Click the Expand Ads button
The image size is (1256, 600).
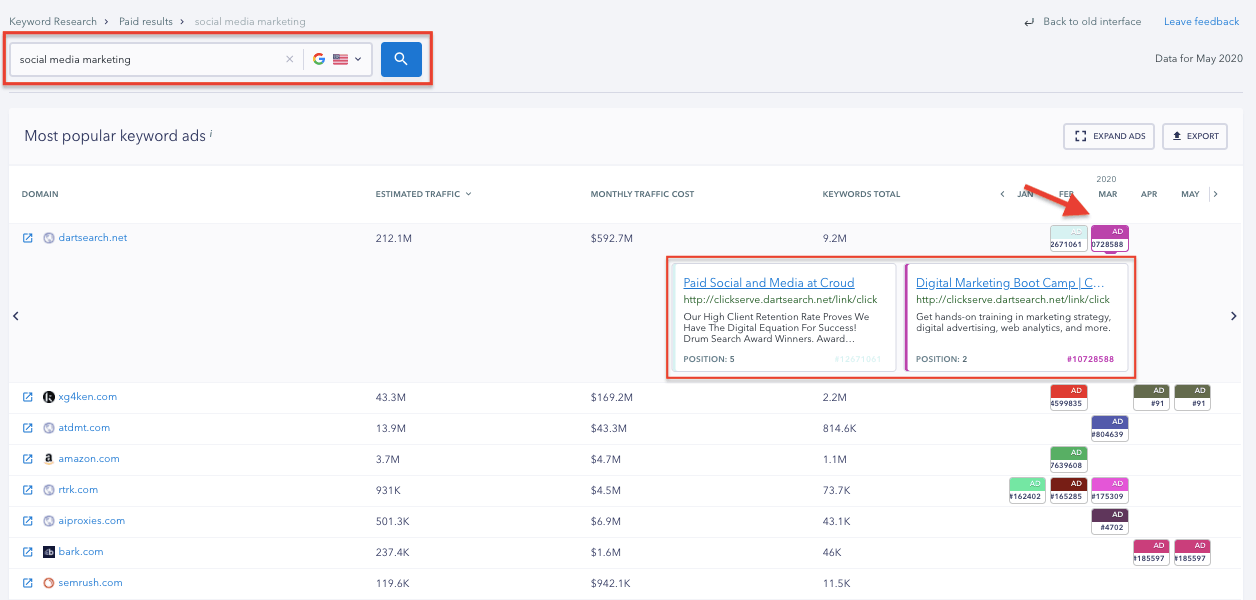pos(1110,136)
